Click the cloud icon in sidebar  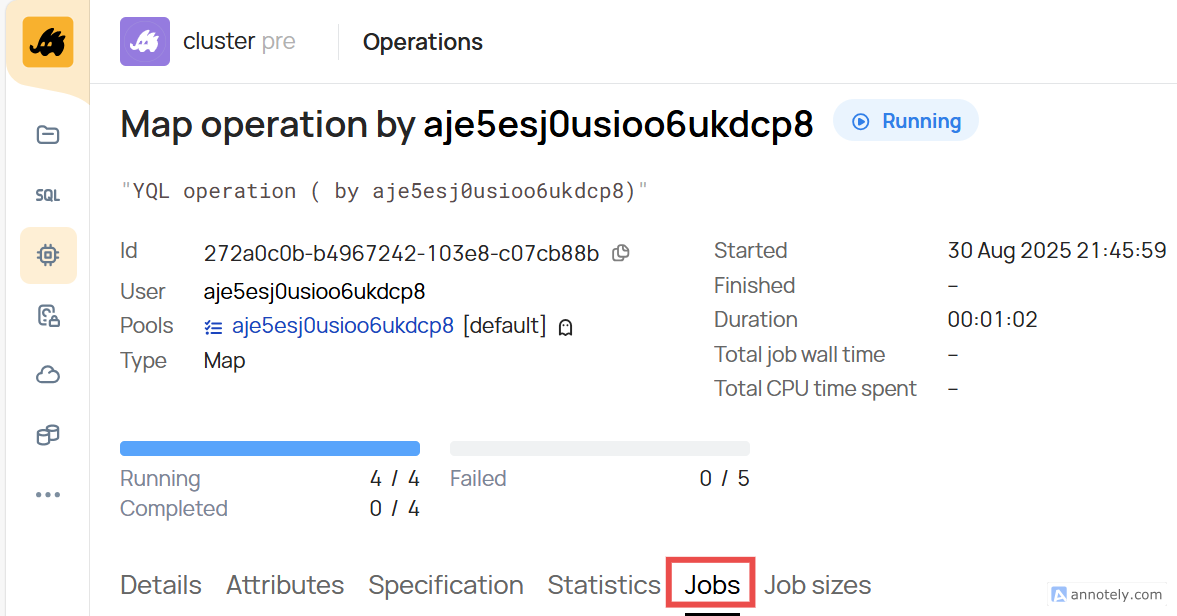coord(48,375)
